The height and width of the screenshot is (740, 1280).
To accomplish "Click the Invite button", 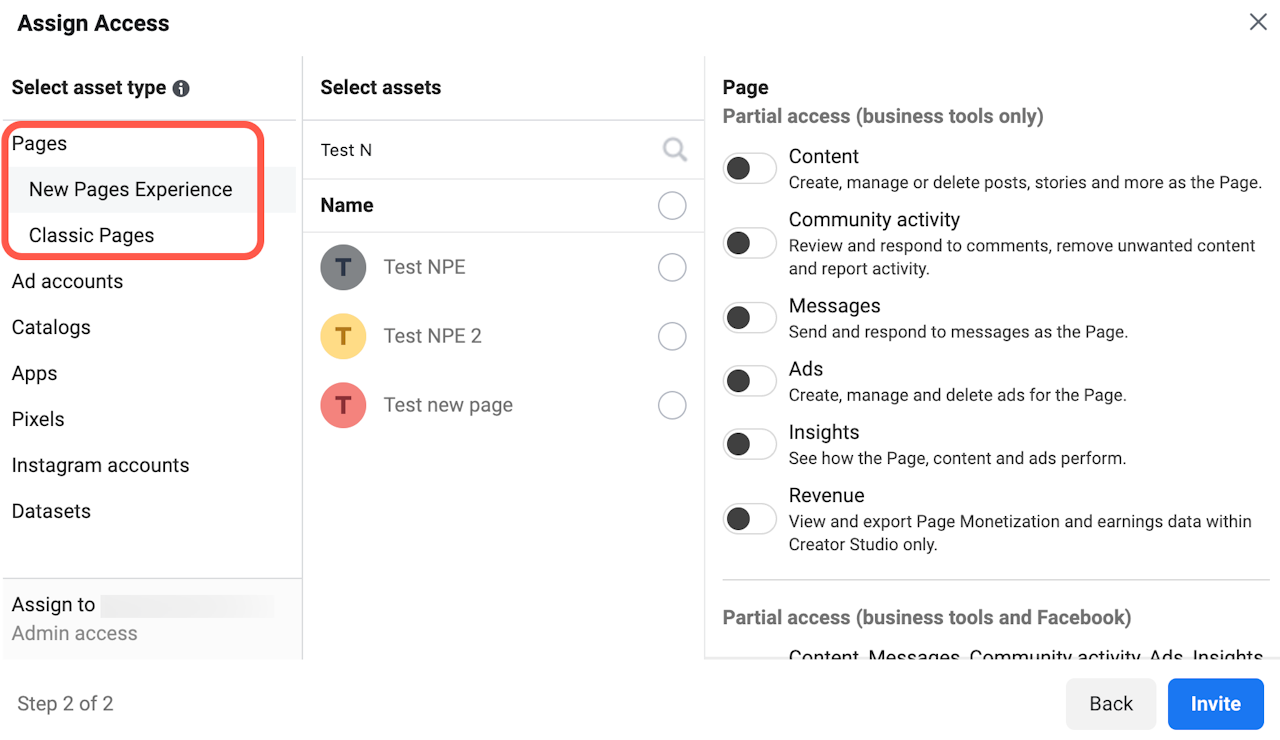I will pos(1215,704).
